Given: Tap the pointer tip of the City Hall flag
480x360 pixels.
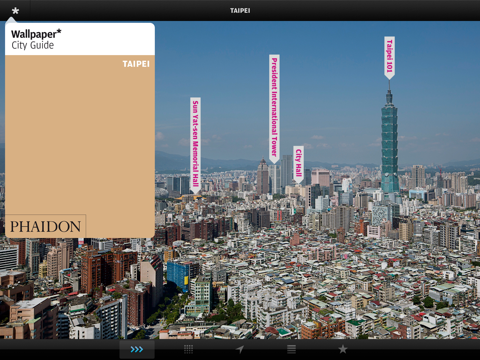Looking at the screenshot, I should click(298, 182).
